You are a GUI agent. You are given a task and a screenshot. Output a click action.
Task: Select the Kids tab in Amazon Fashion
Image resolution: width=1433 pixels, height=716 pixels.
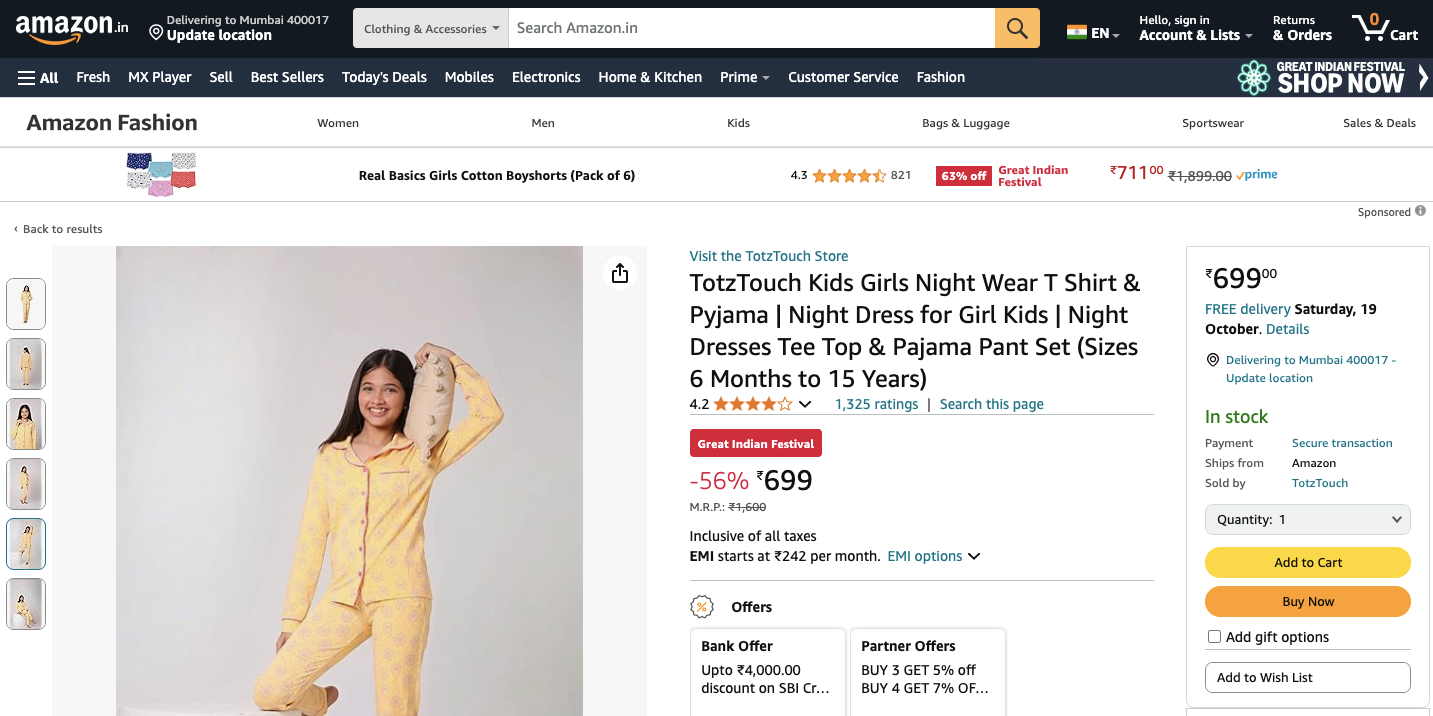pos(738,123)
